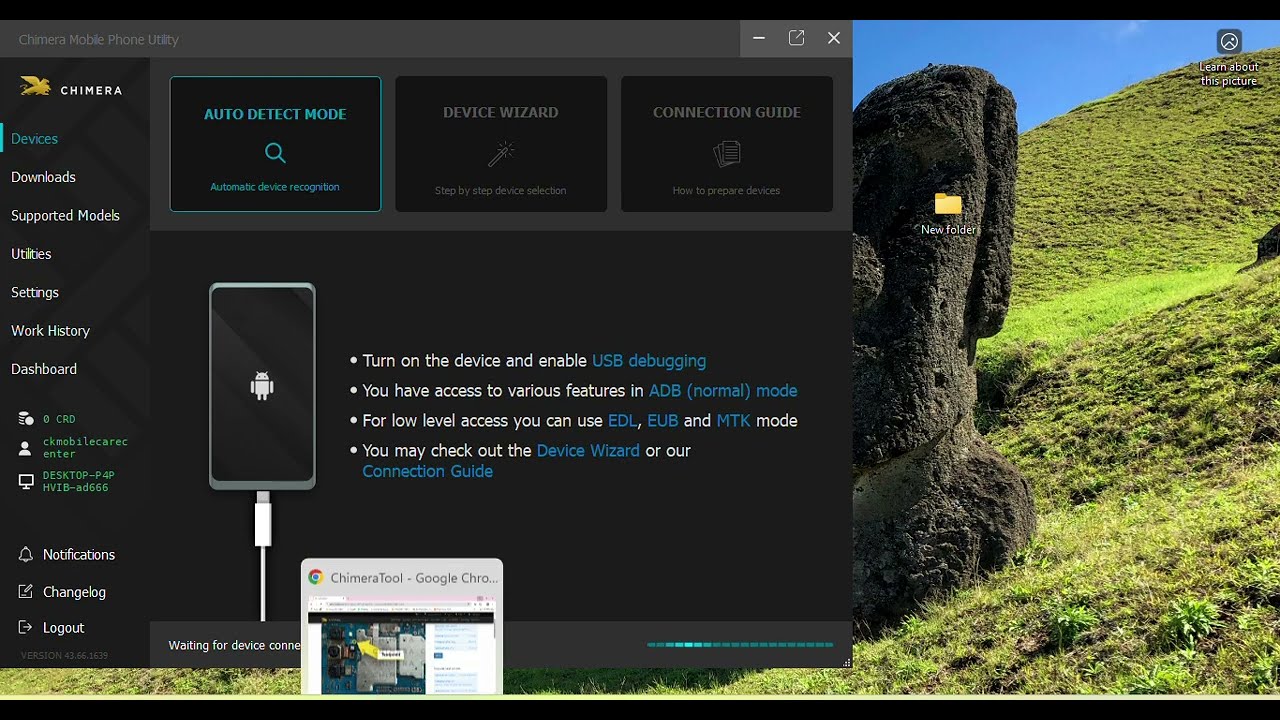The width and height of the screenshot is (1280, 720).
Task: Click the computer monitor icon beside DESKTOP-P4P
Action: (x=26, y=482)
